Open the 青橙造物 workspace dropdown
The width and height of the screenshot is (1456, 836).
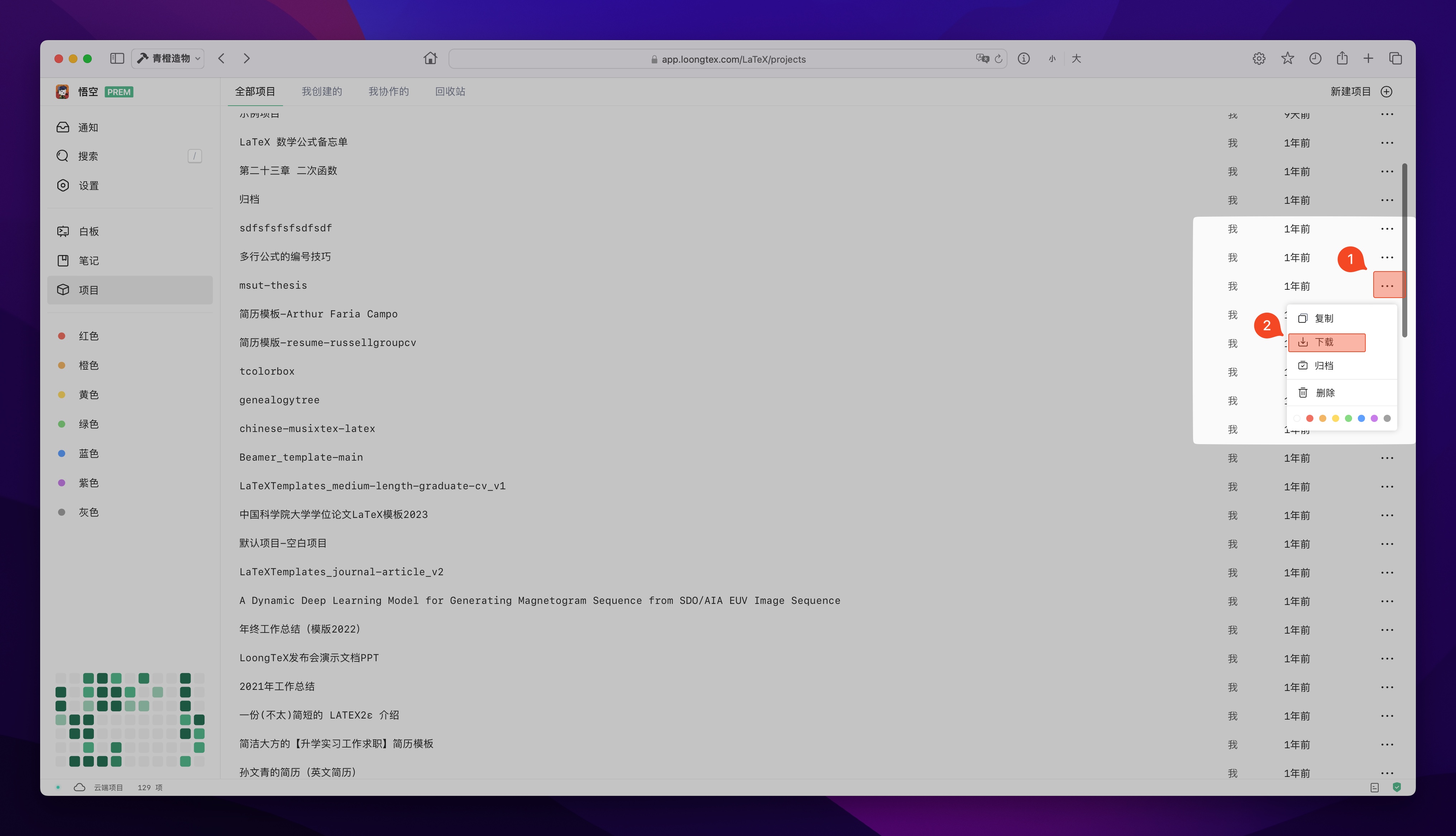pos(168,59)
